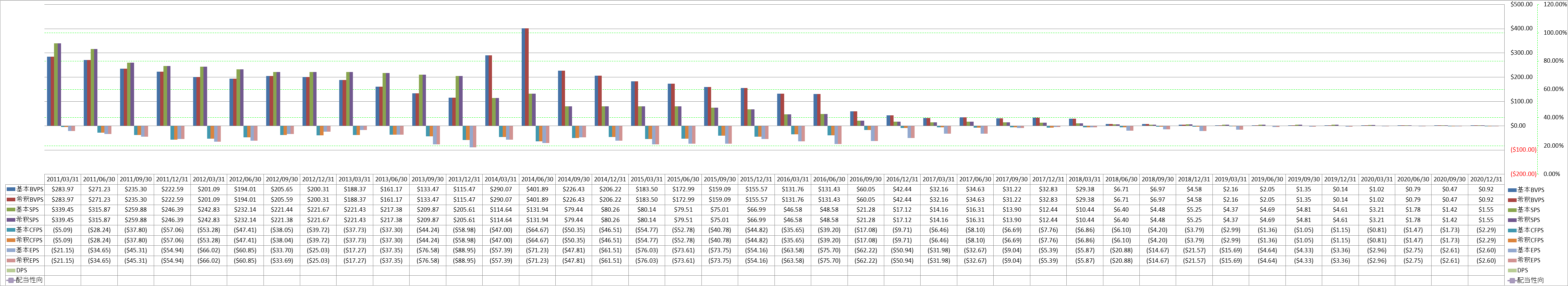Click the blue 基本BVPS swatch in the data table
This screenshot has height=286, width=1568.
(x=11, y=189)
